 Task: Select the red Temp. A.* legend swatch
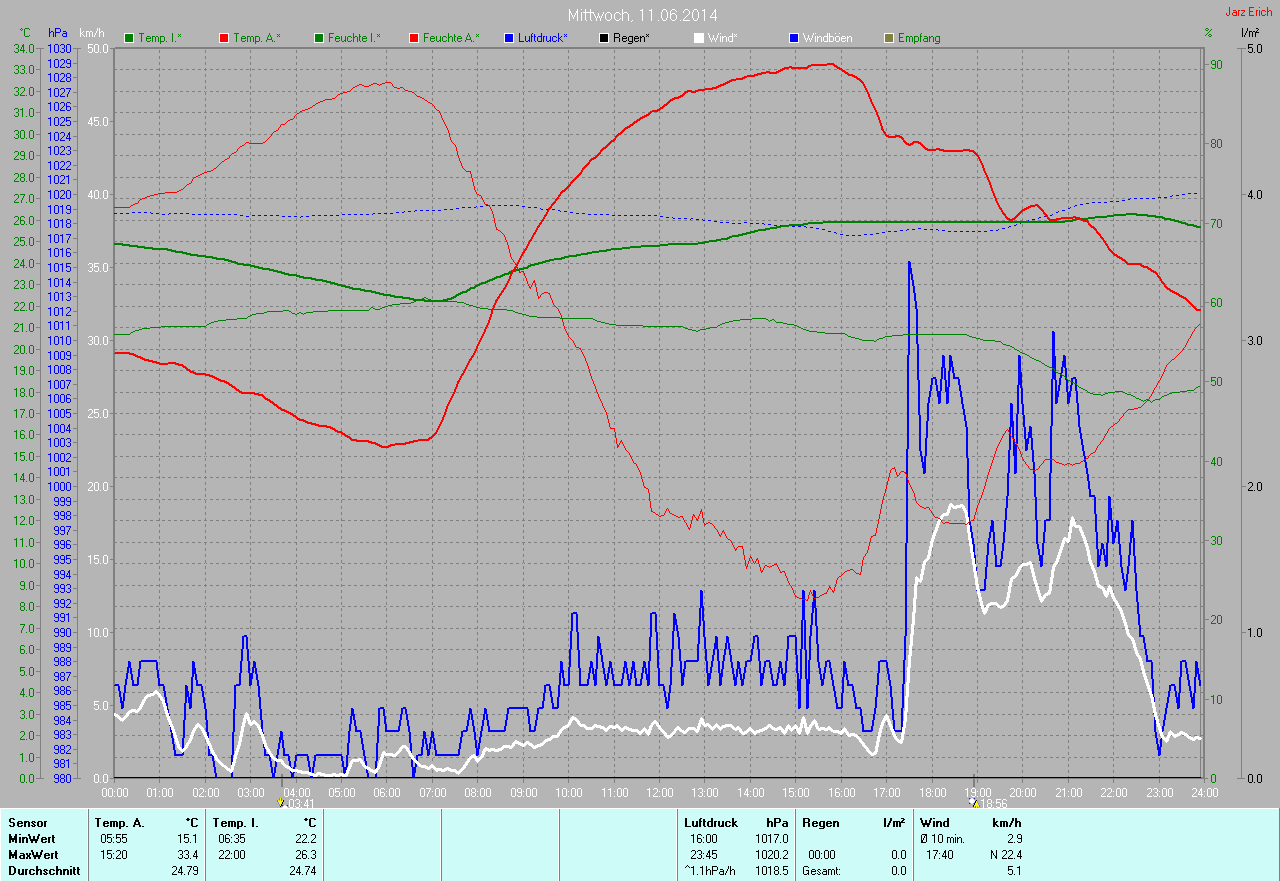[x=224, y=38]
